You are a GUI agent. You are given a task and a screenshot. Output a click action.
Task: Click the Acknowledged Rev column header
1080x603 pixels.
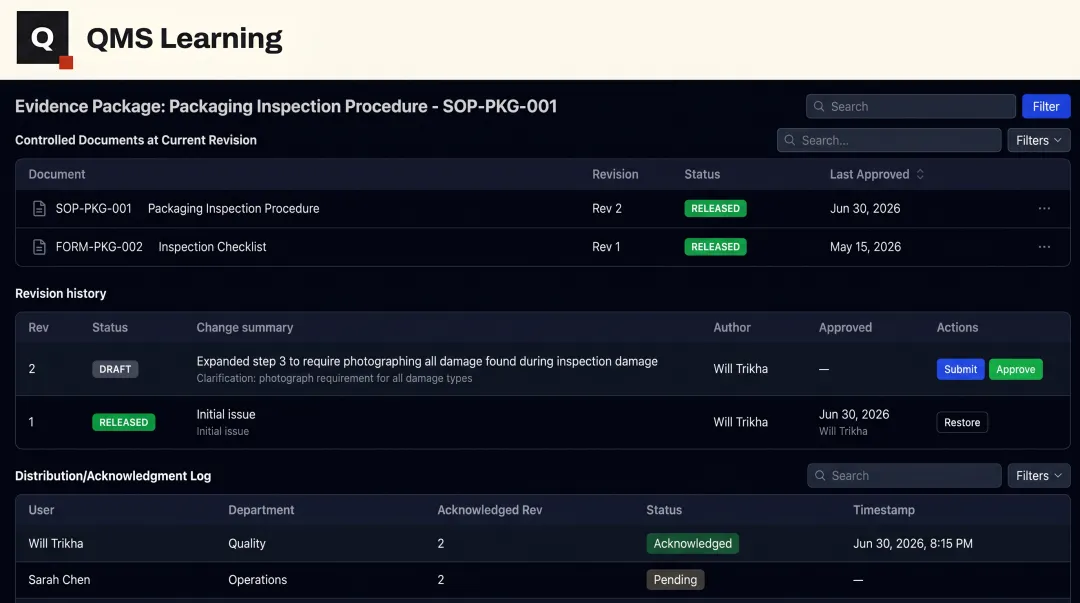tap(490, 510)
